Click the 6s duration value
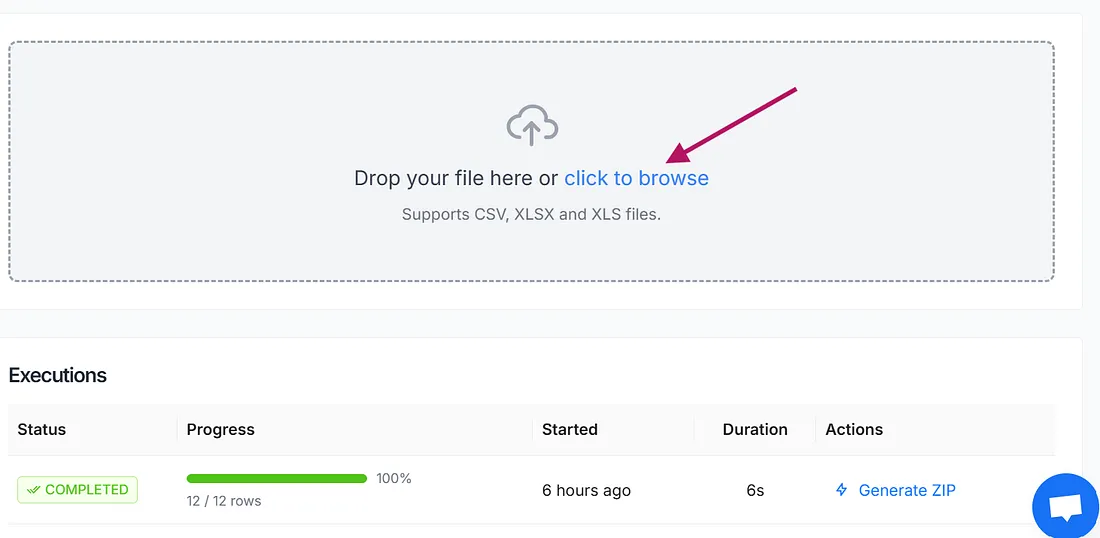The width and height of the screenshot is (1100, 538). click(755, 490)
